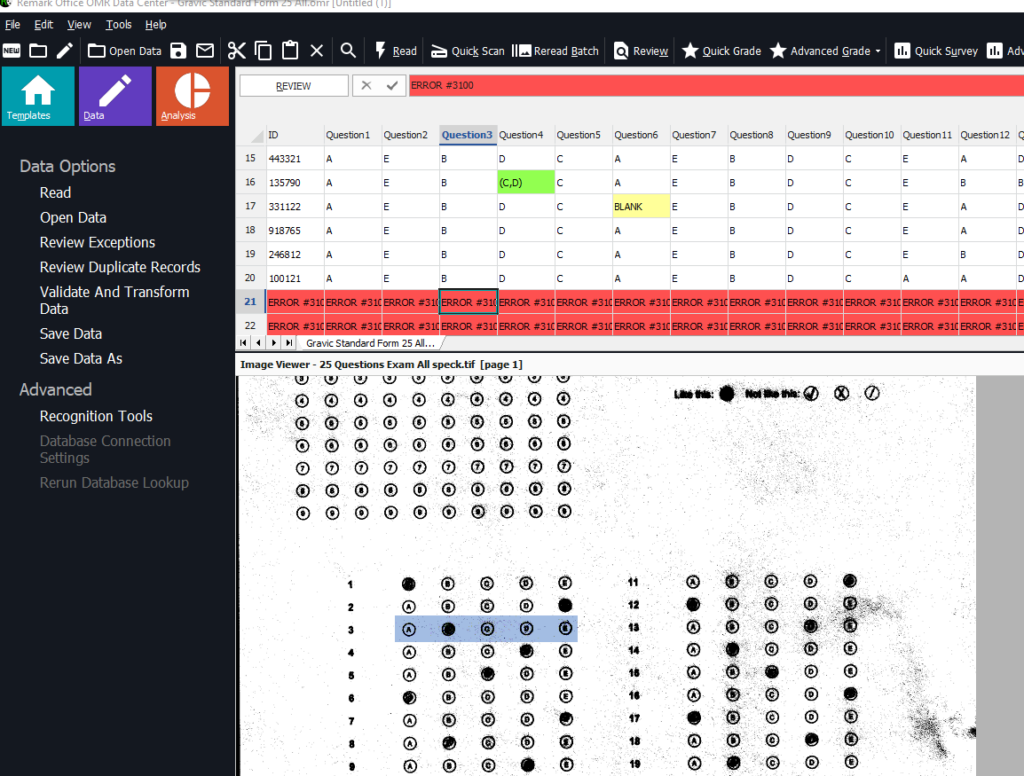Open the Help menu
This screenshot has width=1024, height=776.
pyautogui.click(x=155, y=25)
